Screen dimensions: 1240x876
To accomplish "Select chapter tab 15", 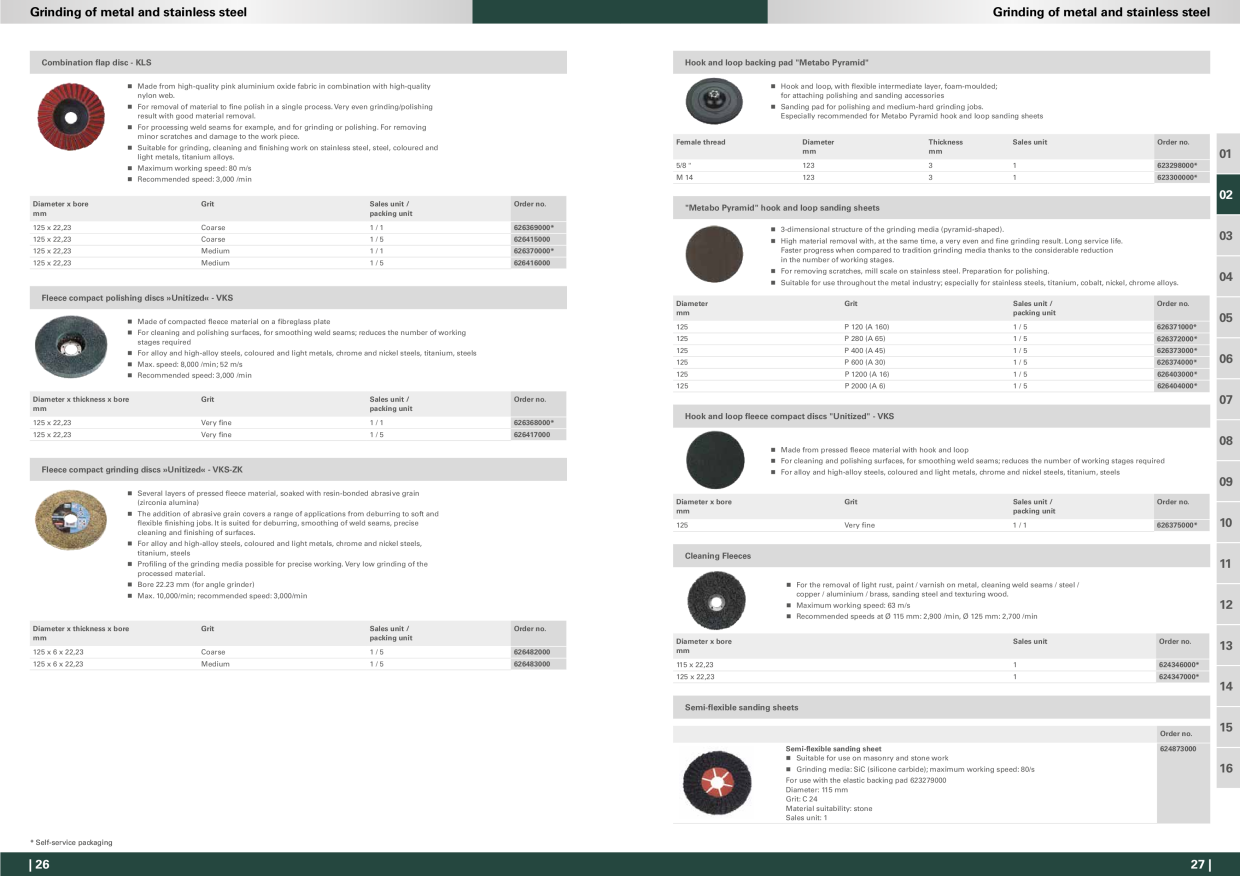I will point(1227,727).
